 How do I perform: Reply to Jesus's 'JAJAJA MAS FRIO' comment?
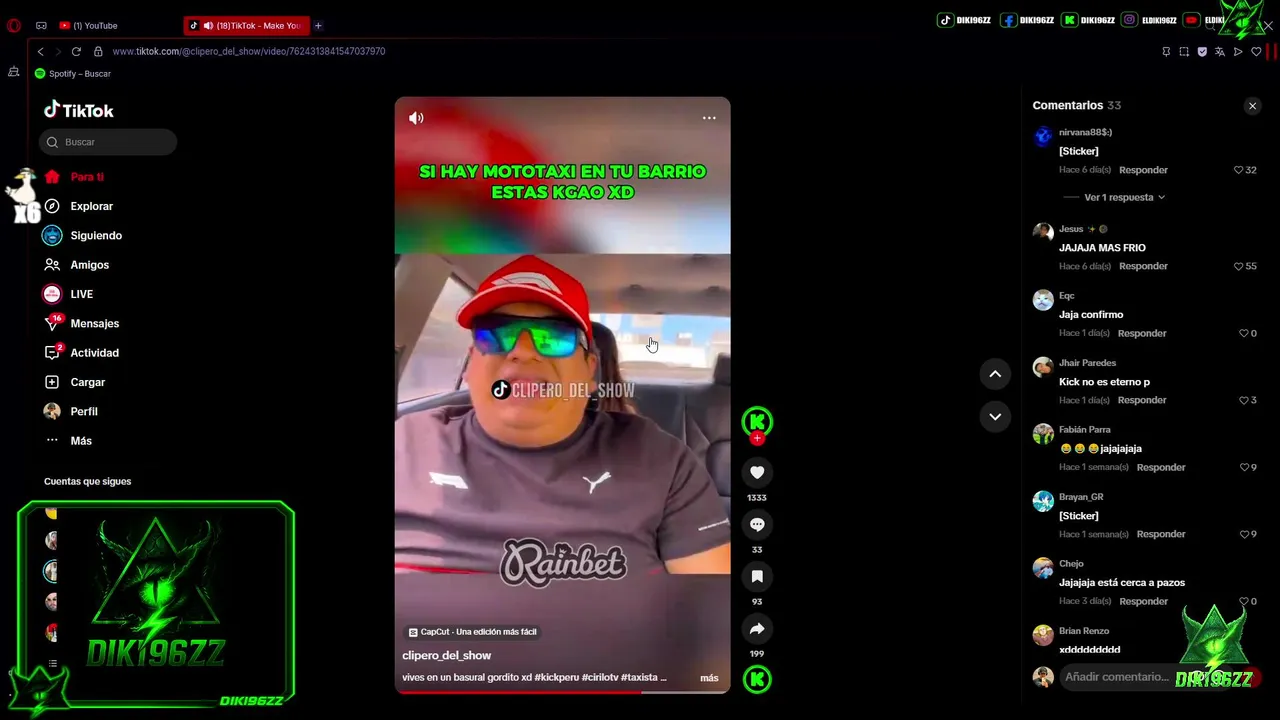[x=1143, y=266]
